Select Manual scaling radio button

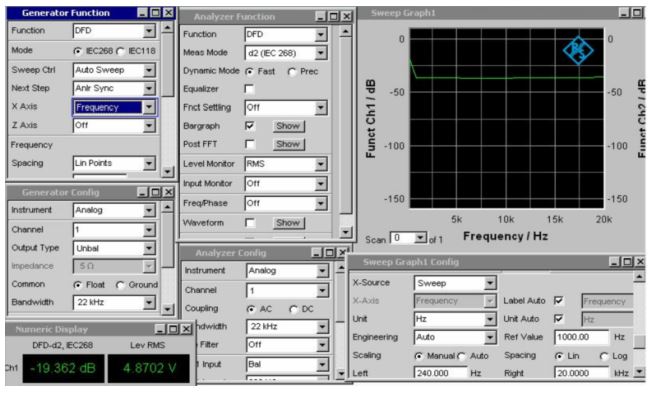click(419, 356)
